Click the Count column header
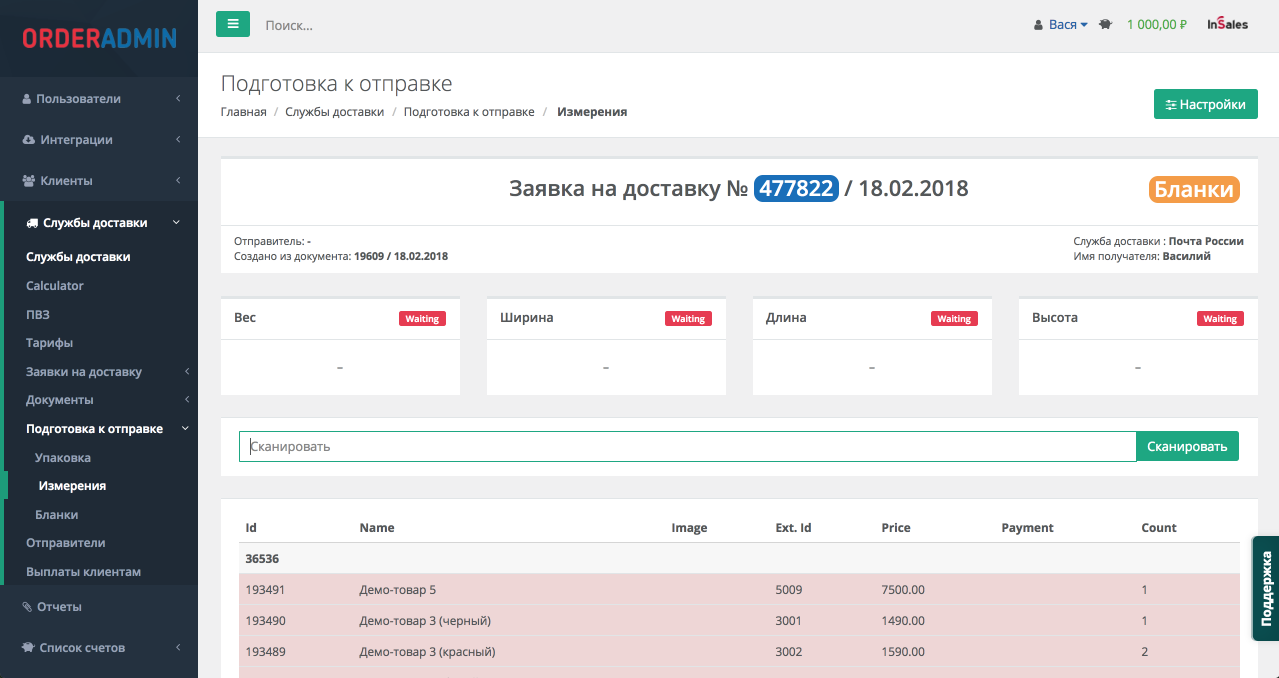Screen dimensions: 1279x678 pos(1159,528)
